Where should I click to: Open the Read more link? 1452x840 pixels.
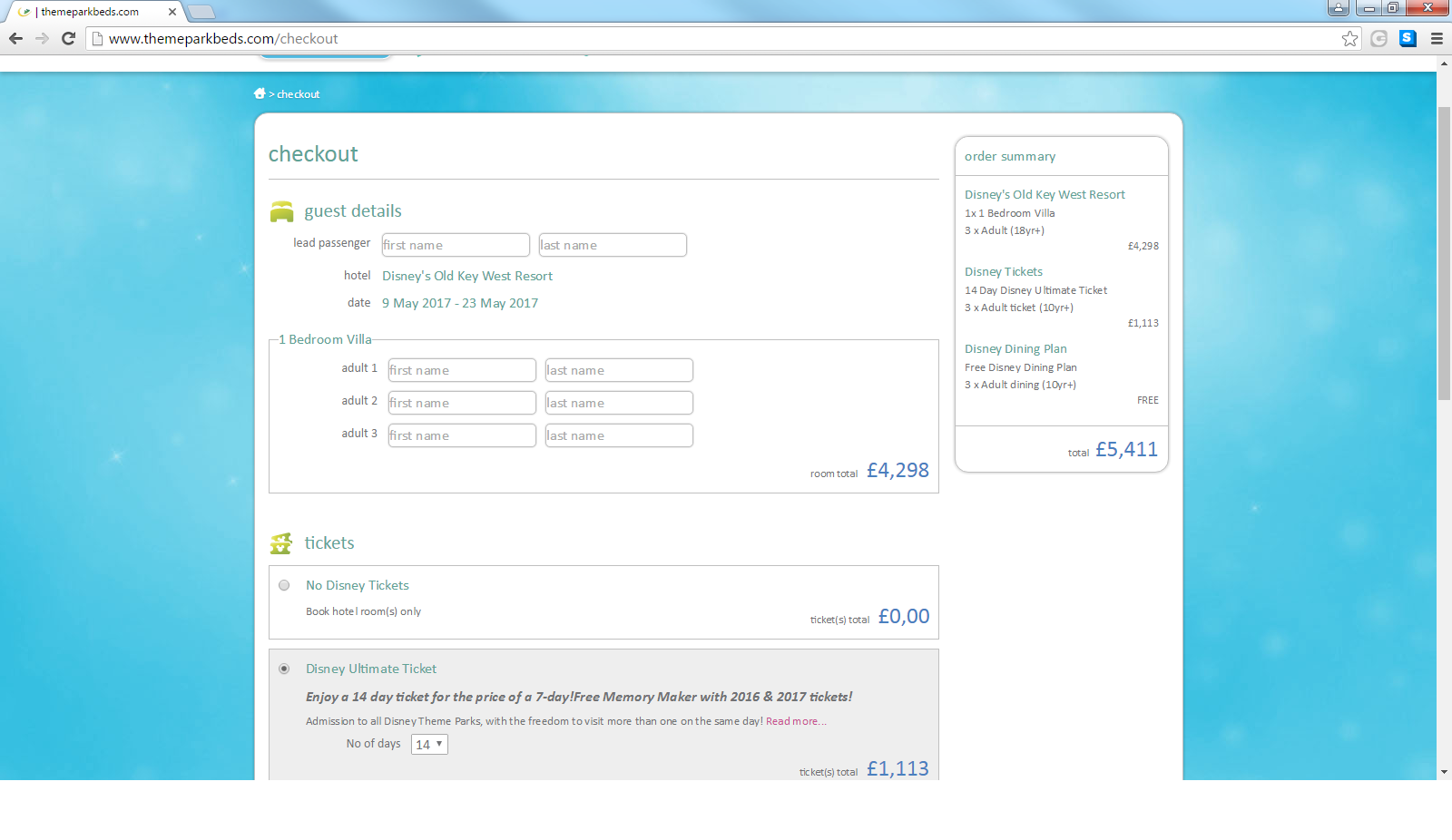[x=796, y=721]
